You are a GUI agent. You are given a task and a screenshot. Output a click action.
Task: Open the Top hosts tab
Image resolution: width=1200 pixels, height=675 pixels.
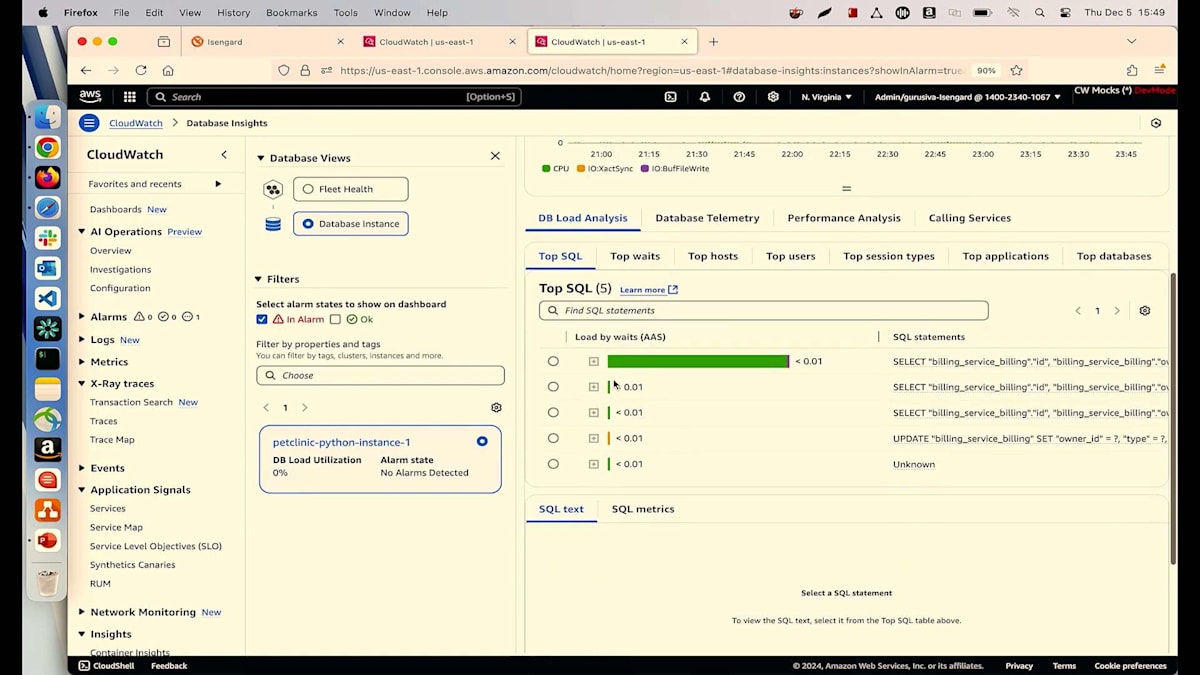click(x=713, y=256)
